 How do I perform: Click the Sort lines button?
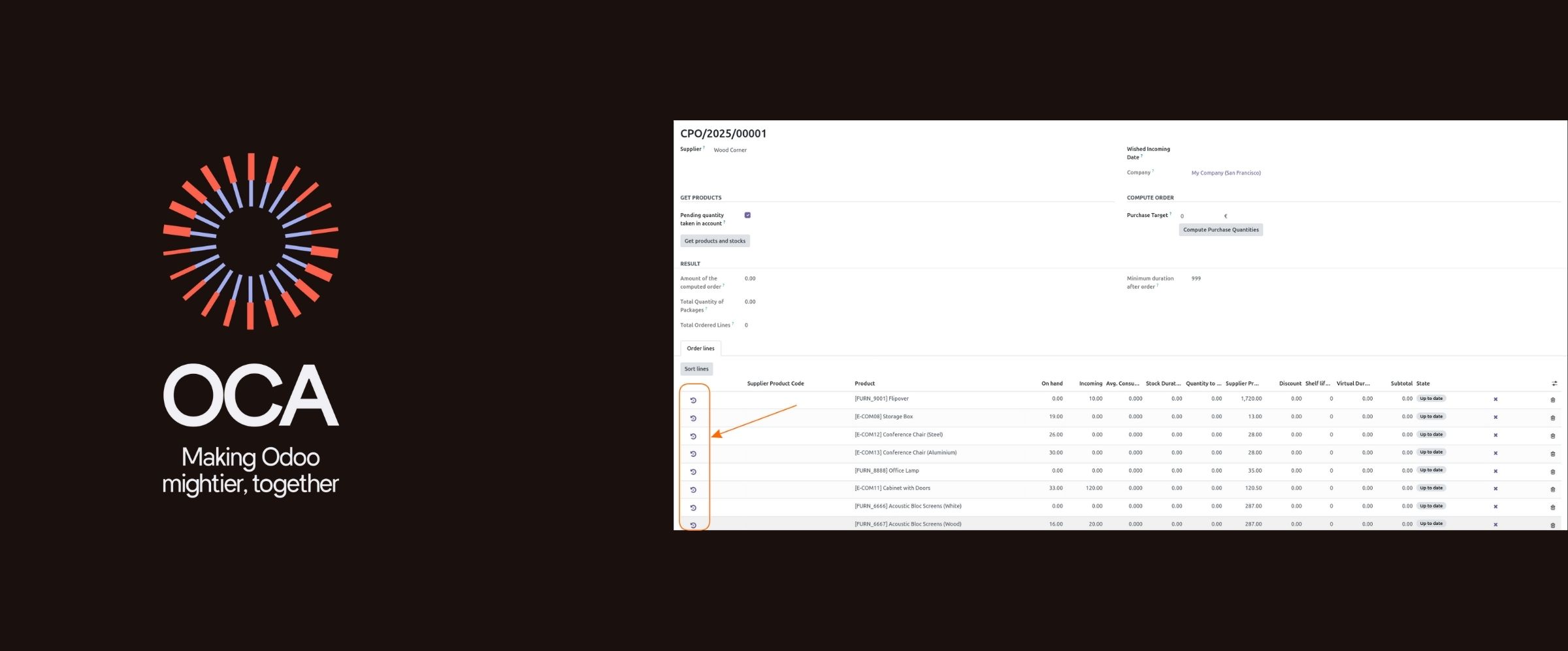(x=696, y=369)
